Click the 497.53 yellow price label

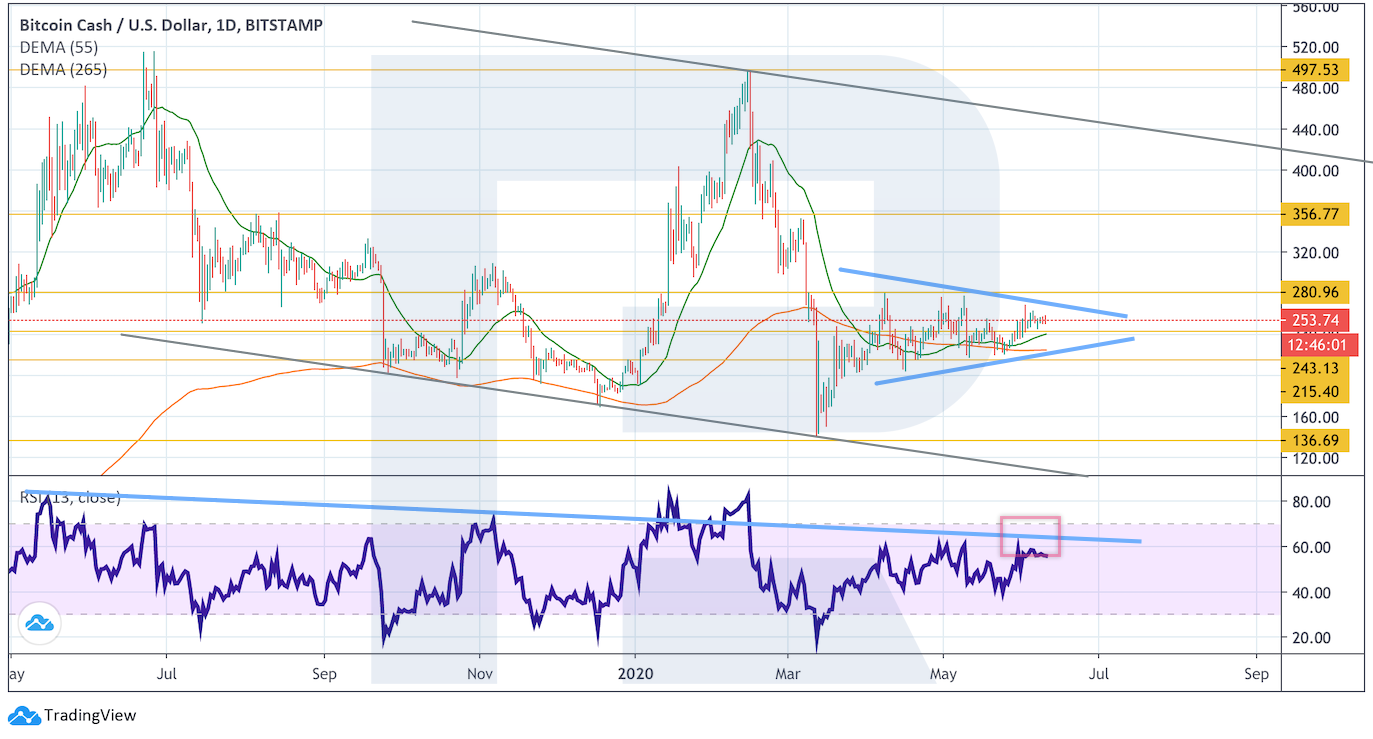point(1315,70)
